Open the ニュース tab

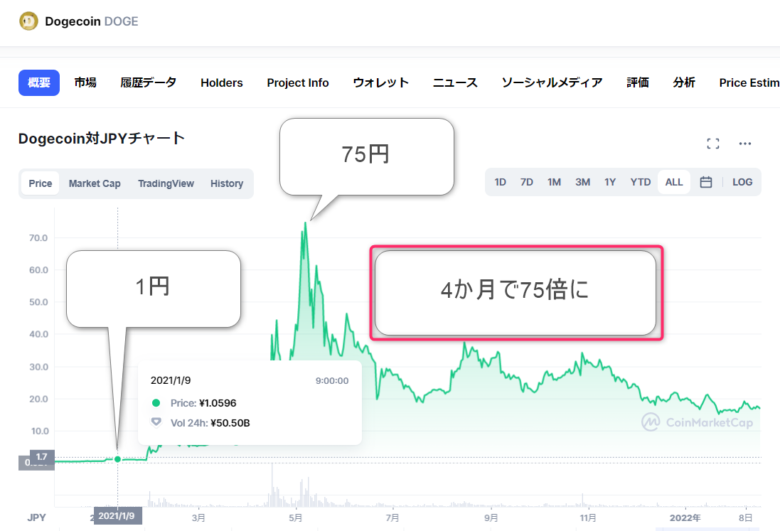click(x=455, y=83)
